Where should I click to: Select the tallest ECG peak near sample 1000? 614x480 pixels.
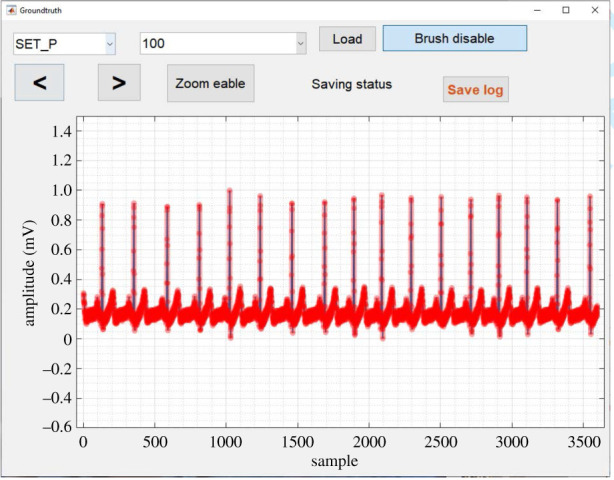point(229,192)
